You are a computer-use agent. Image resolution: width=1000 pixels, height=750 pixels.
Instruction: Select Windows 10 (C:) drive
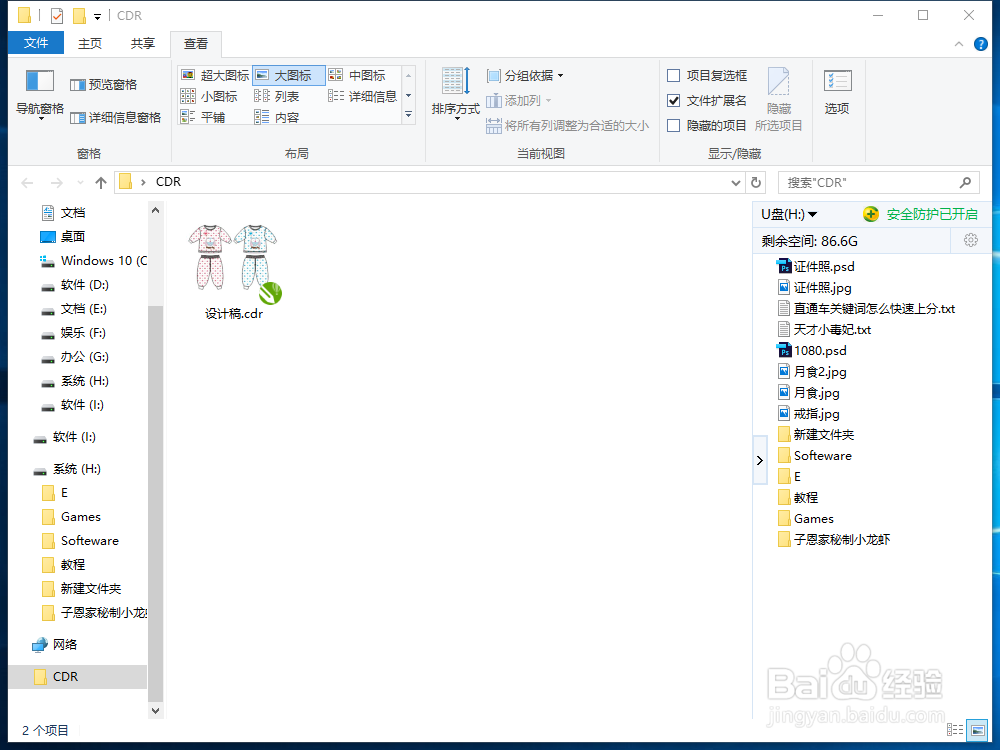click(x=93, y=261)
